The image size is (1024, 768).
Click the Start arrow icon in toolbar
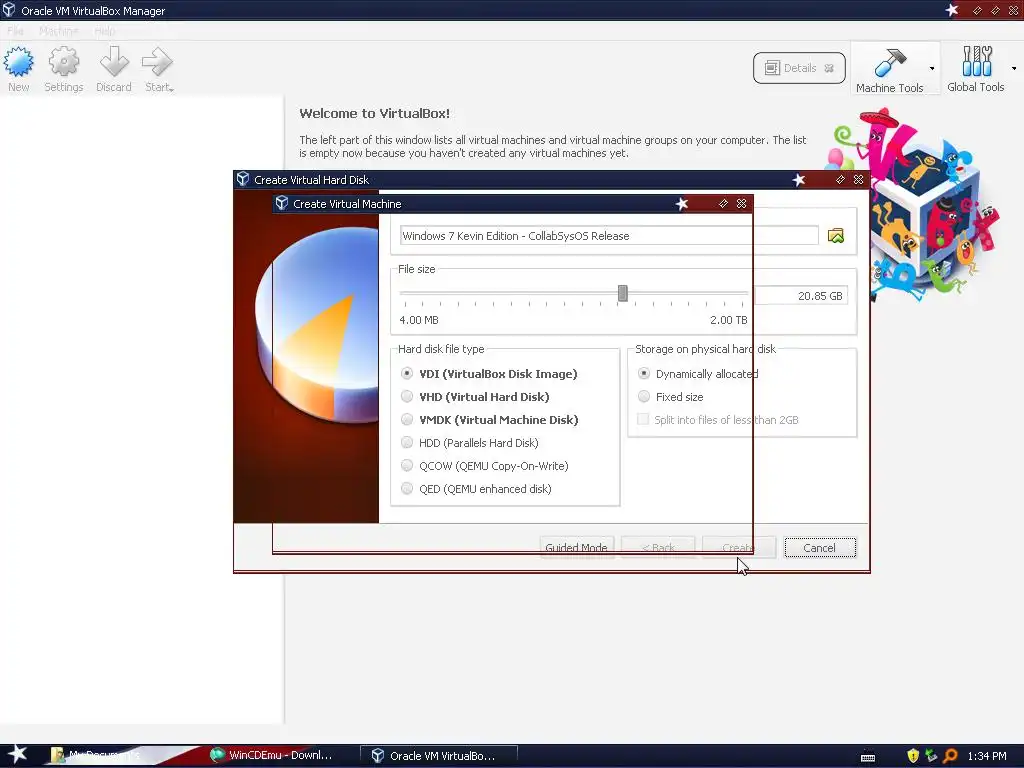point(157,62)
